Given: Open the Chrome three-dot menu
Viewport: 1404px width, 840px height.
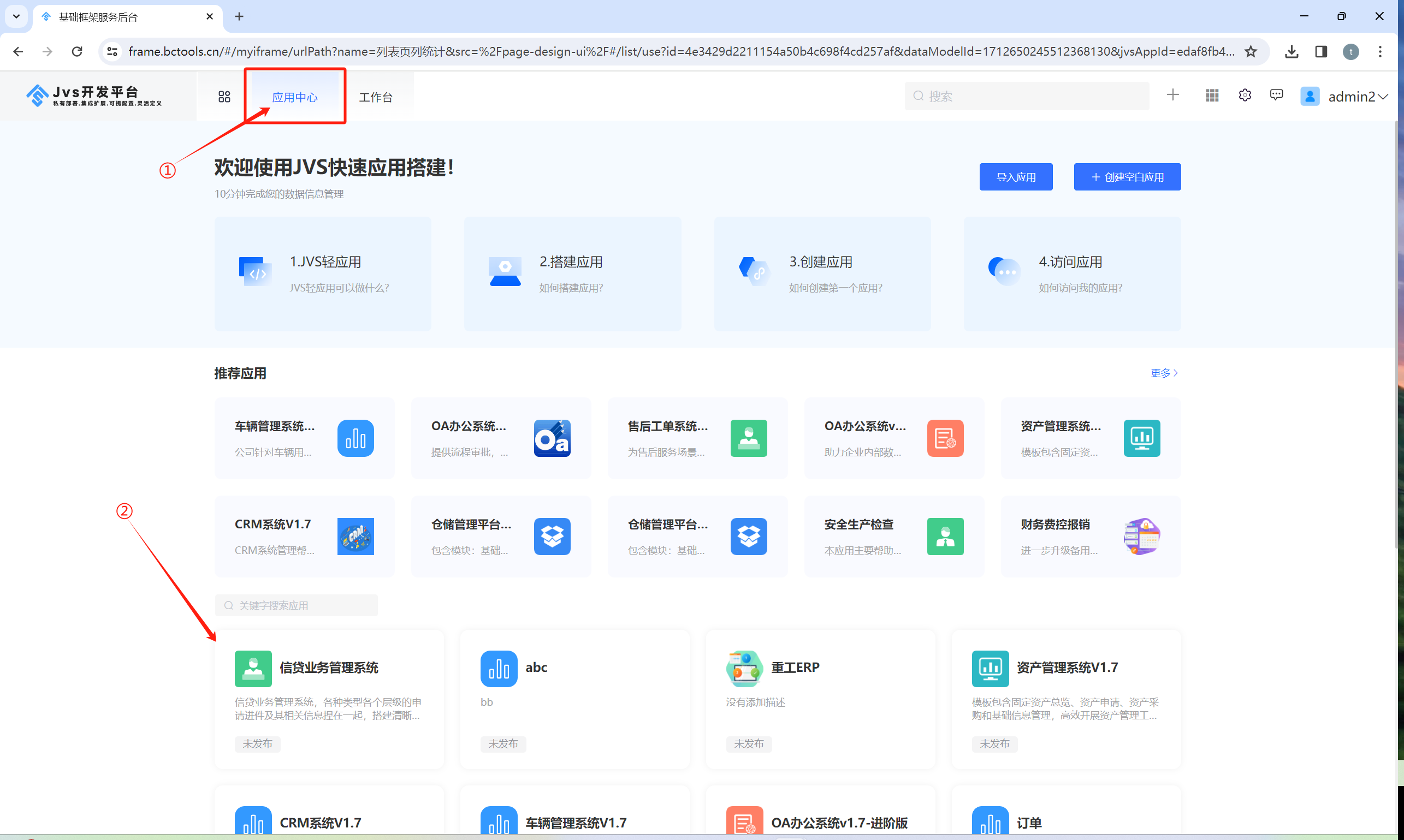Looking at the screenshot, I should click(1380, 51).
